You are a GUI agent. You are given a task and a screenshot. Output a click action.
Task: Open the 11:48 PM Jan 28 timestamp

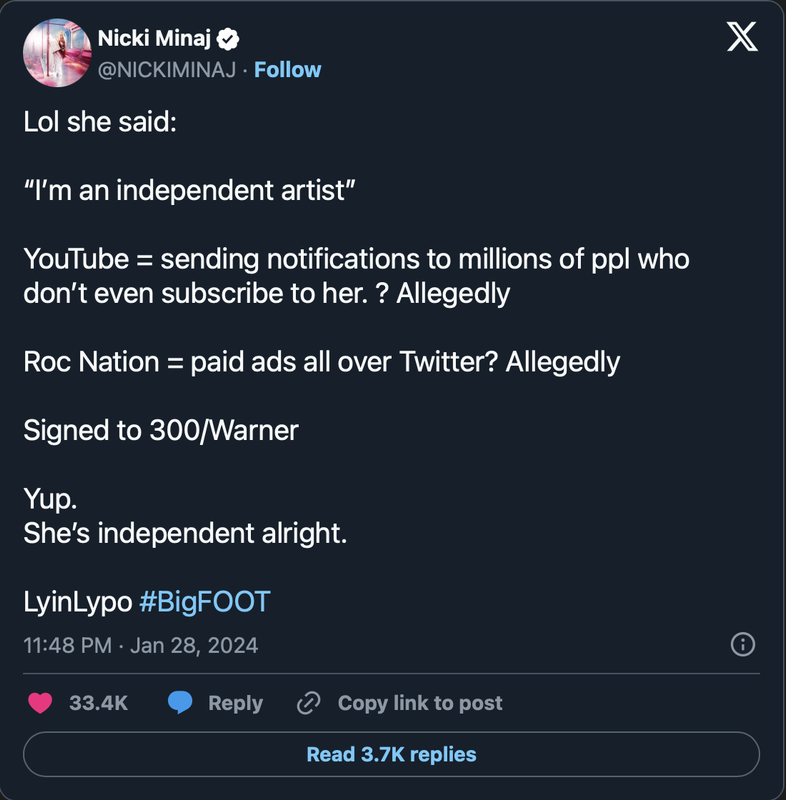tap(141, 645)
